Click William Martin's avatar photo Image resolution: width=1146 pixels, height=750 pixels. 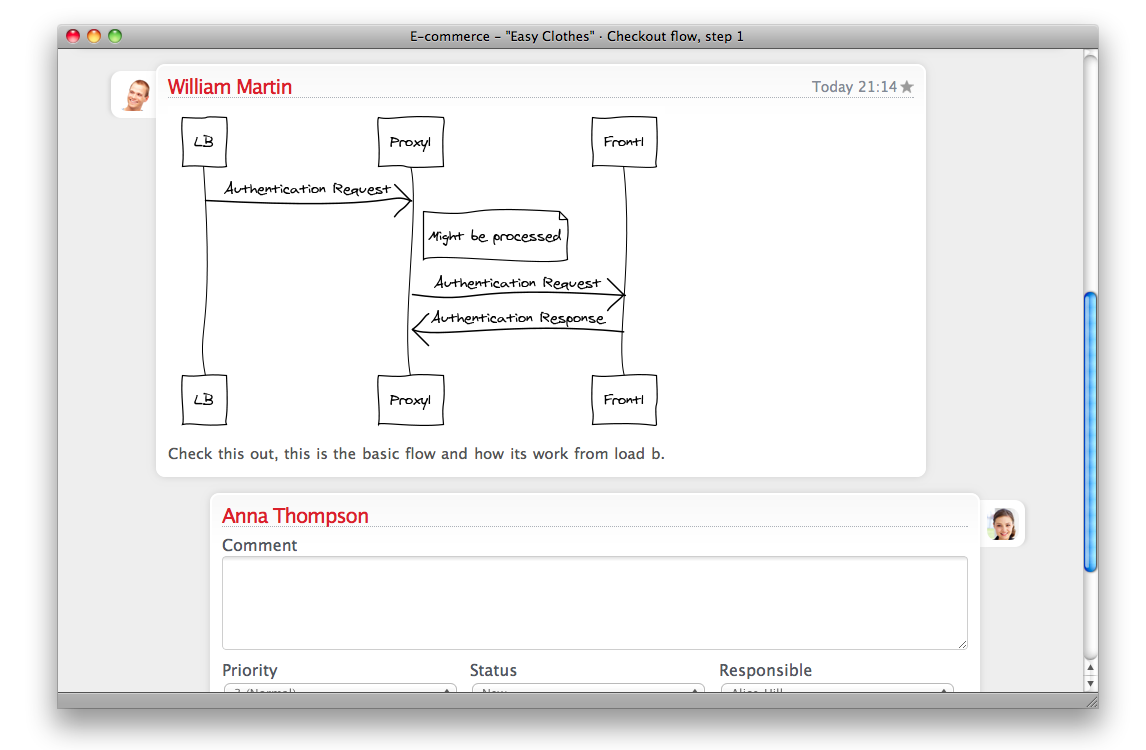[x=135, y=95]
